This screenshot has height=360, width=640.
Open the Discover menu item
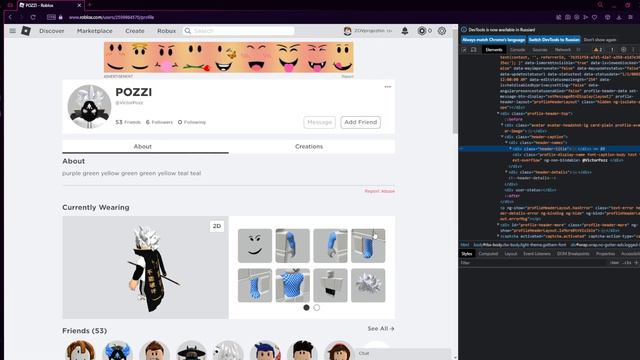click(x=52, y=31)
